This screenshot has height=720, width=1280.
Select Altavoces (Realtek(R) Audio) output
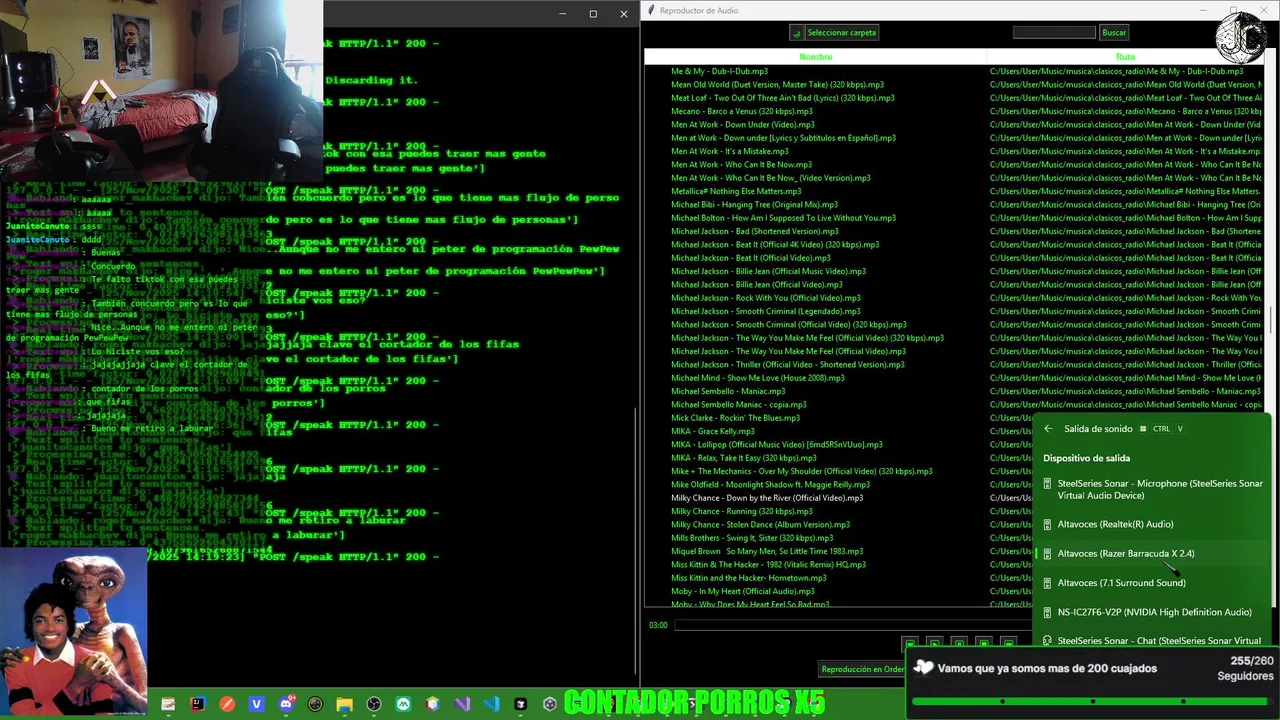click(x=1152, y=524)
